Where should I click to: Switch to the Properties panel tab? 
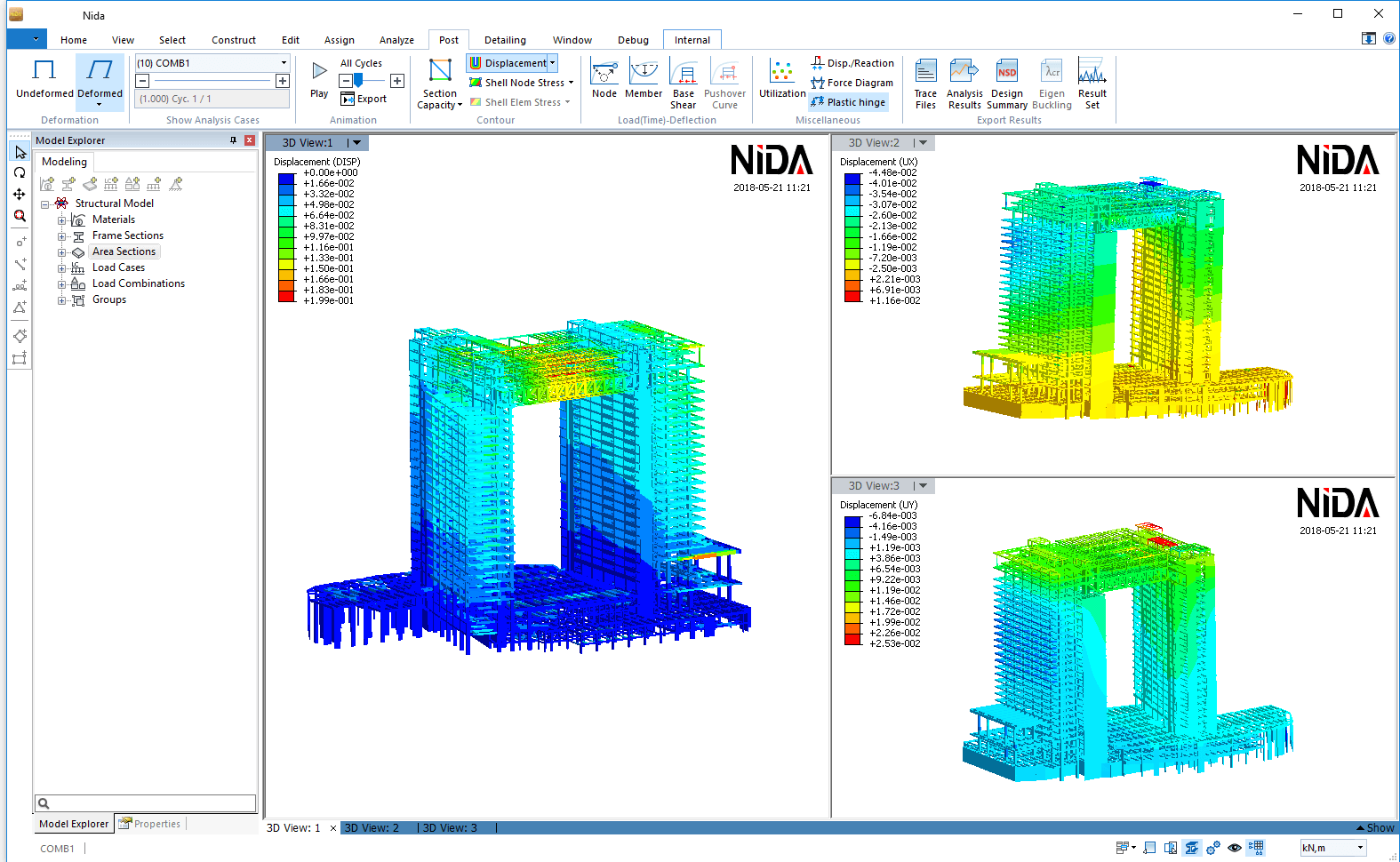pyautogui.click(x=149, y=824)
